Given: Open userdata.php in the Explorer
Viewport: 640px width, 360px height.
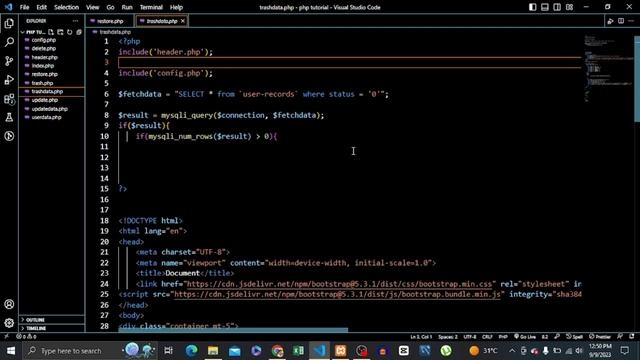Looking at the screenshot, I should pos(52,117).
